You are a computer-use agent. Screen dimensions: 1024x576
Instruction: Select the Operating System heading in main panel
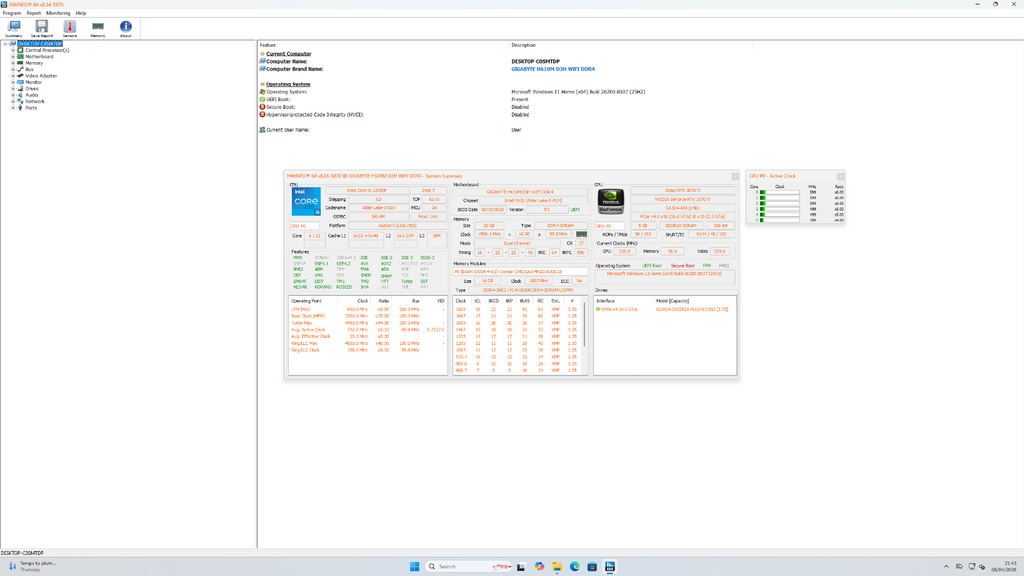pos(288,84)
